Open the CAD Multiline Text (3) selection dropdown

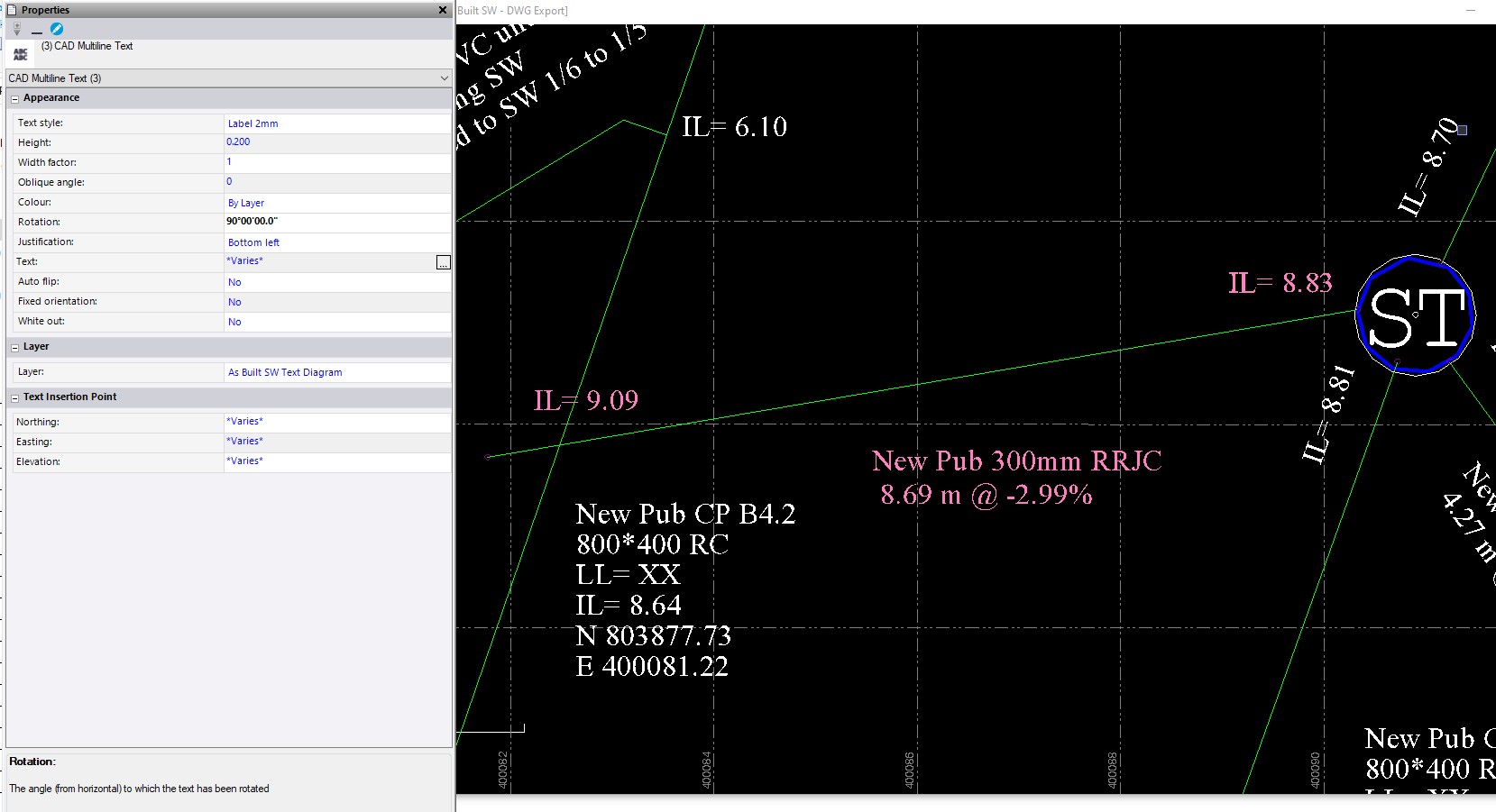pos(444,78)
